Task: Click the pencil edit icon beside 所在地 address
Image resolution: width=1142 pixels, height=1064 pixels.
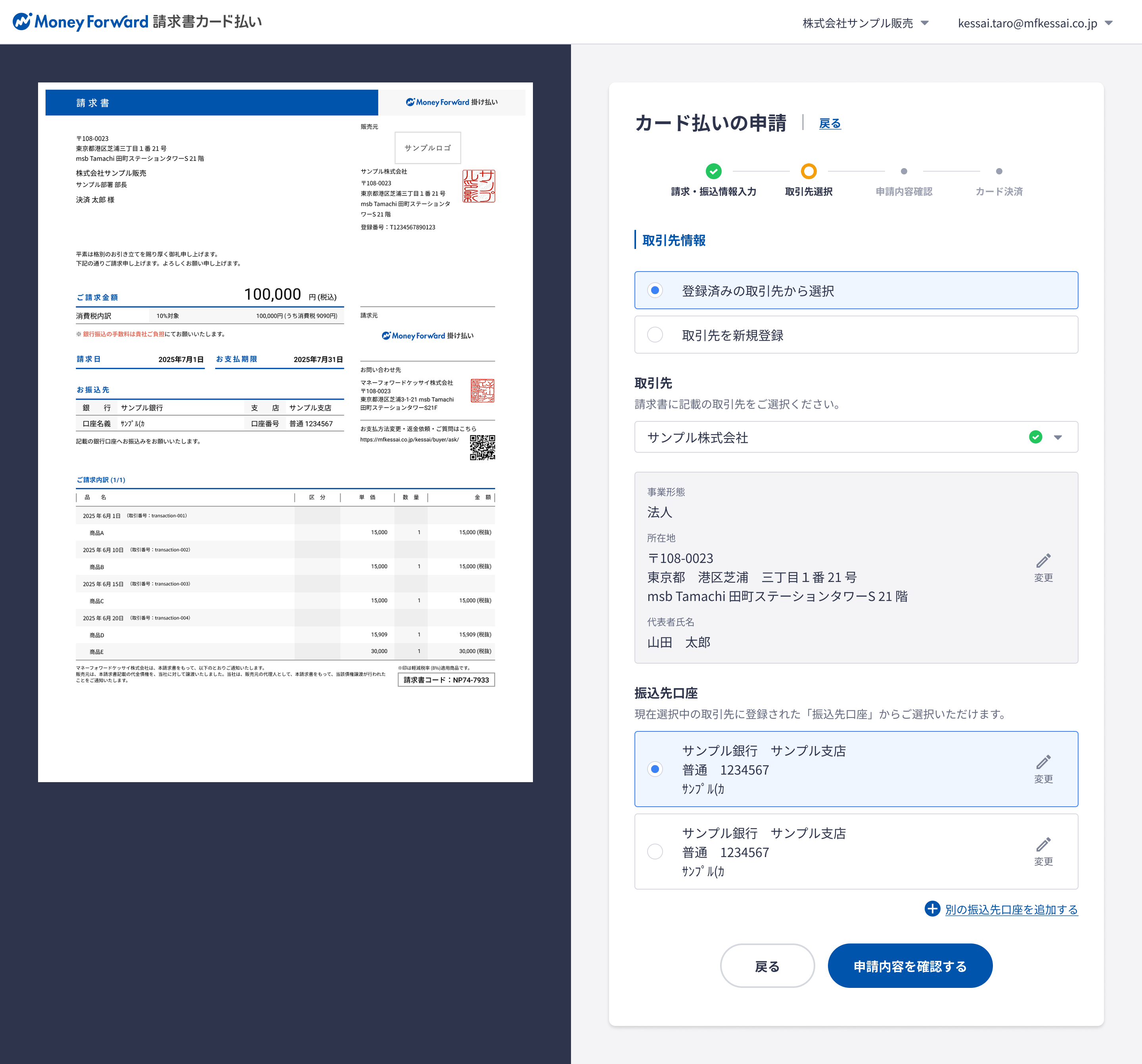Action: pyautogui.click(x=1043, y=561)
